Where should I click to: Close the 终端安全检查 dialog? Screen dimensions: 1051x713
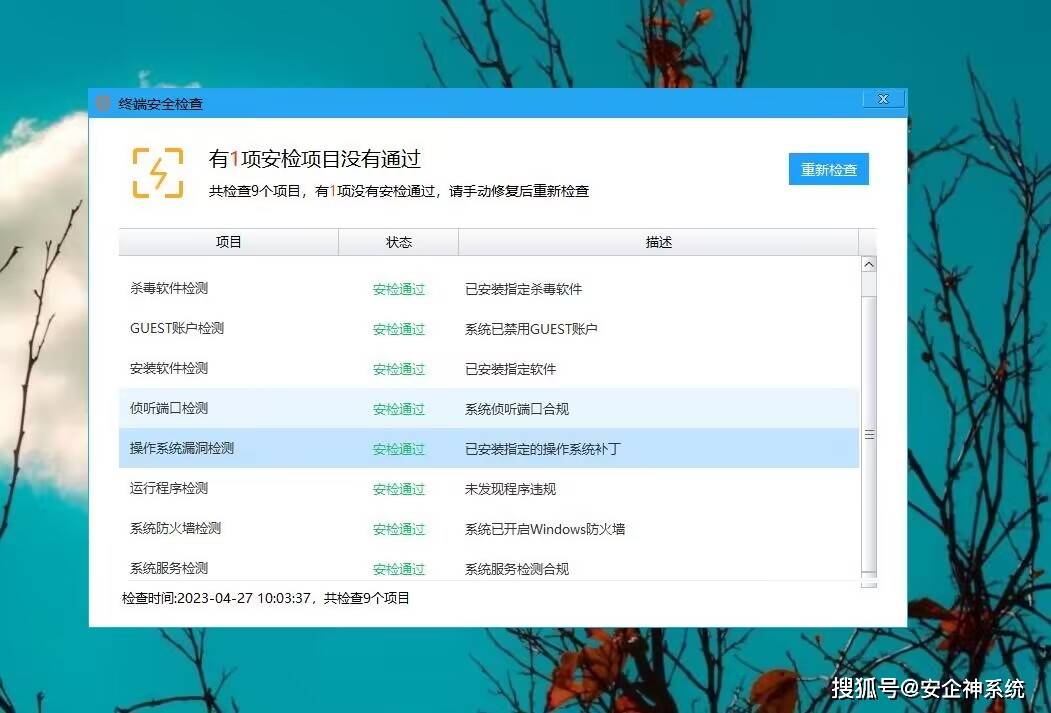pos(883,99)
